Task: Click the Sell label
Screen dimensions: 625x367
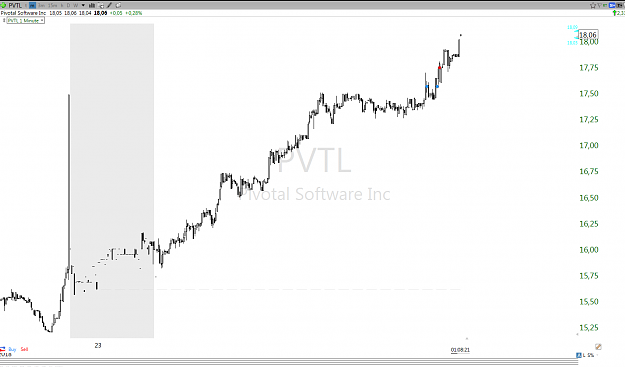Action: [x=24, y=349]
